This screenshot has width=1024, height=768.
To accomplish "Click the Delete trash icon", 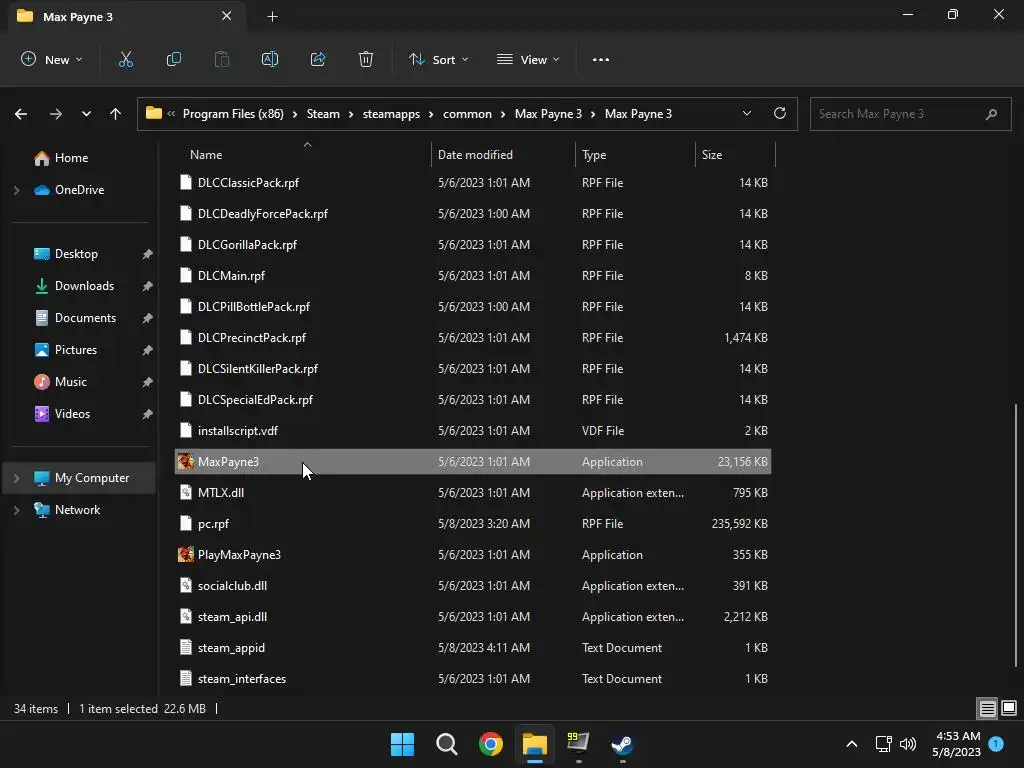I will pos(366,59).
